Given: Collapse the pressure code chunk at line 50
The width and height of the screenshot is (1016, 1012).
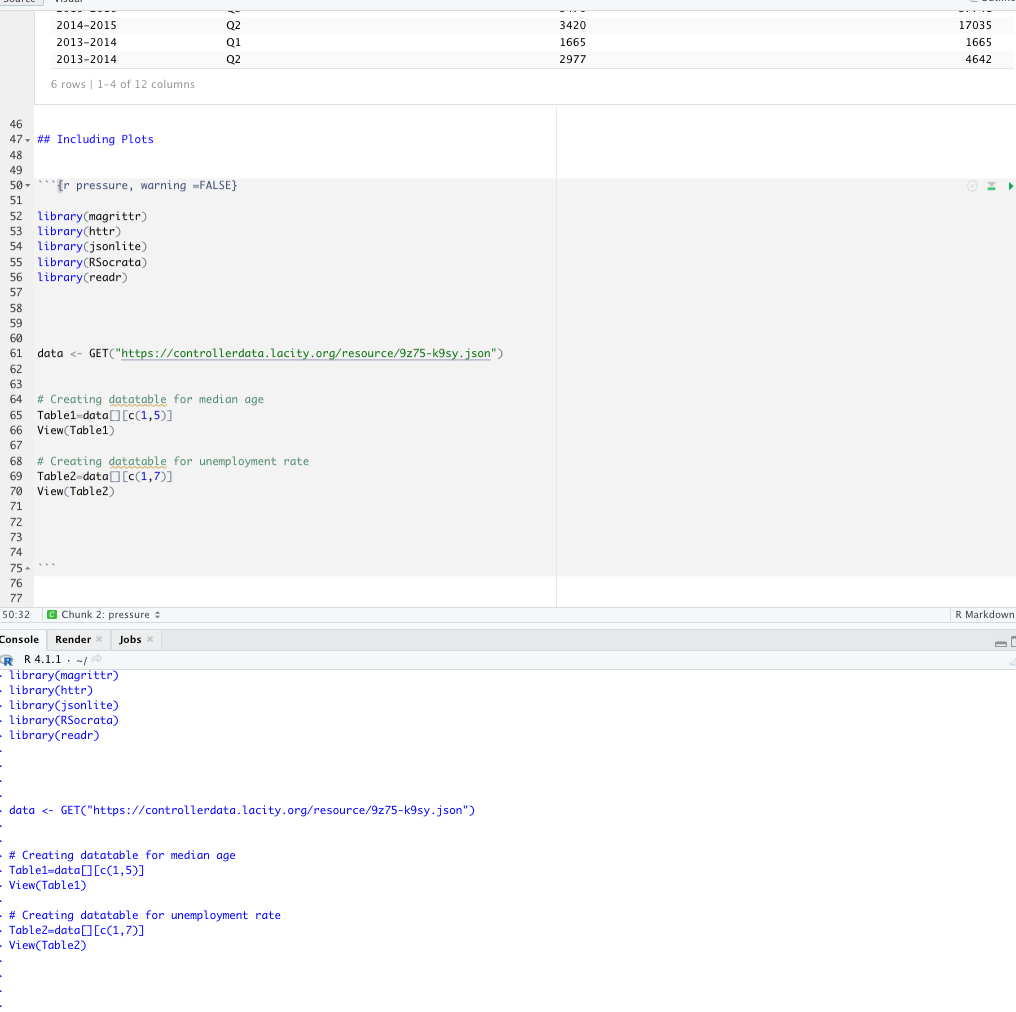Looking at the screenshot, I should [x=28, y=185].
